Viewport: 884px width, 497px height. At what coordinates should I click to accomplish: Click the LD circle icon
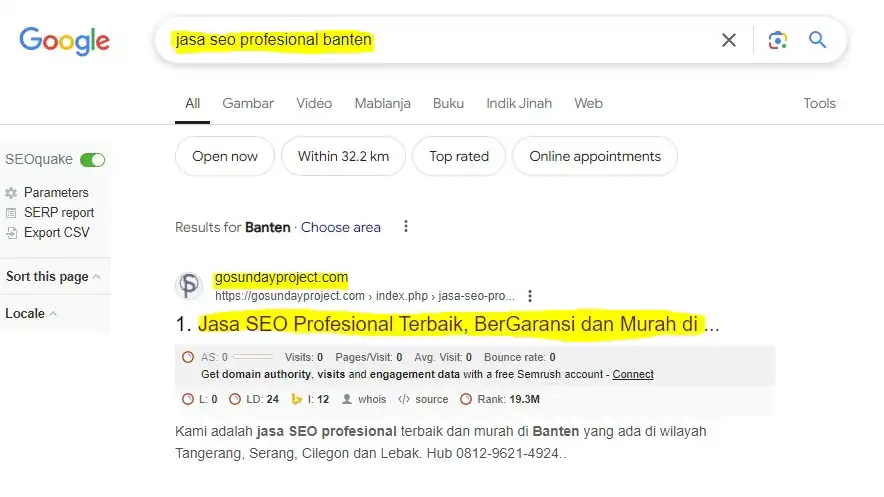235,400
